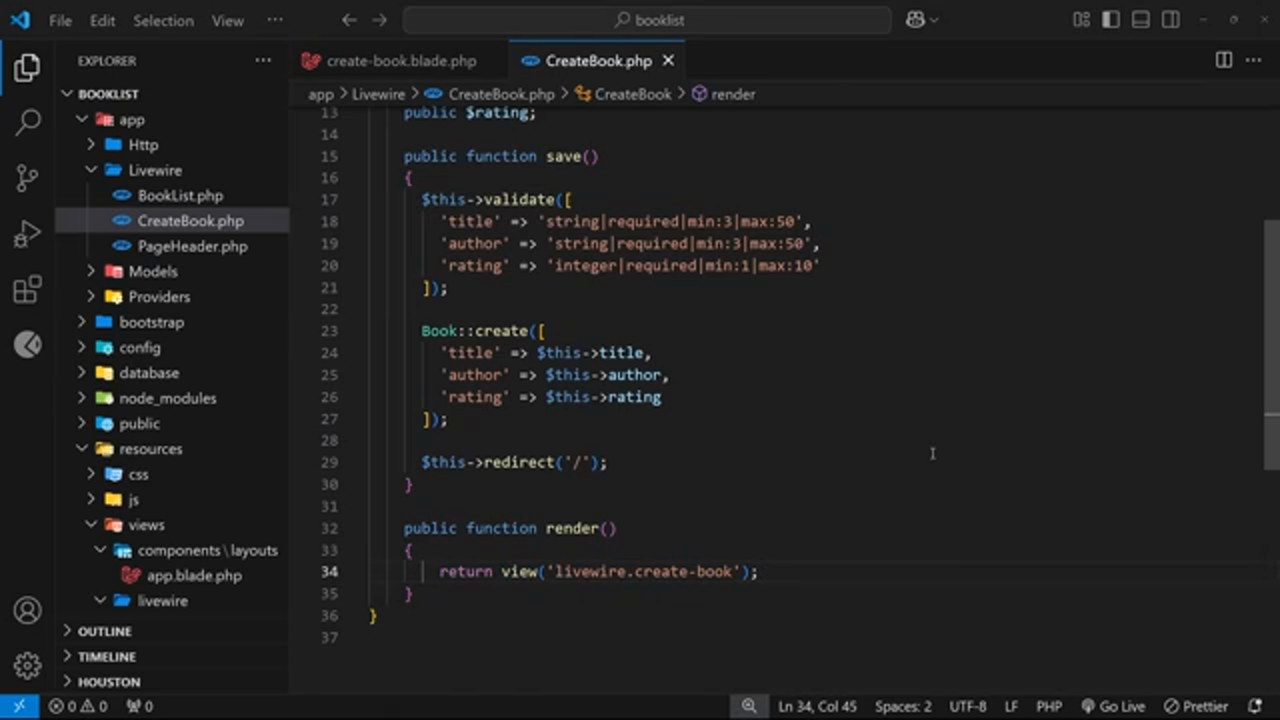Screen dimensions: 1280x720
Task: Open editor More Actions ellipsis
Action: pos(1253,61)
